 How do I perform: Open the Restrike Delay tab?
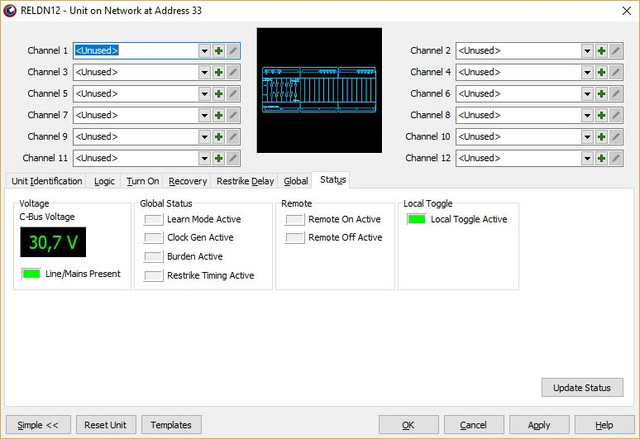coord(245,181)
